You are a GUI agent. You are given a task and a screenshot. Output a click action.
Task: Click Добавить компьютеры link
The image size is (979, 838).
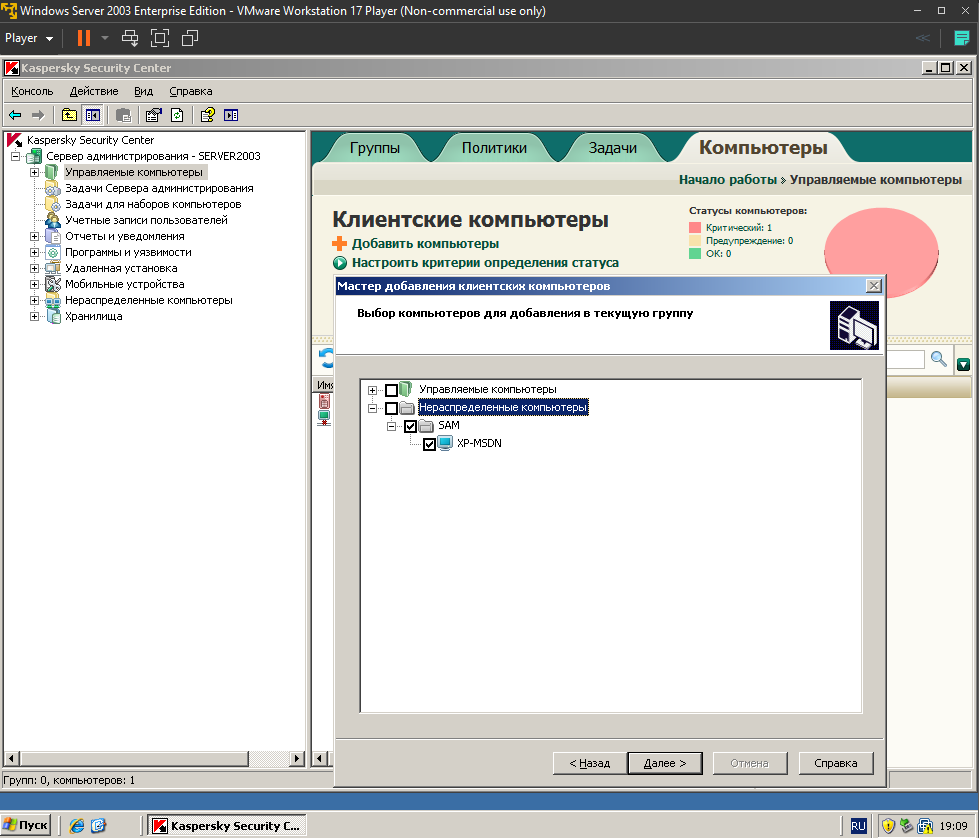425,244
